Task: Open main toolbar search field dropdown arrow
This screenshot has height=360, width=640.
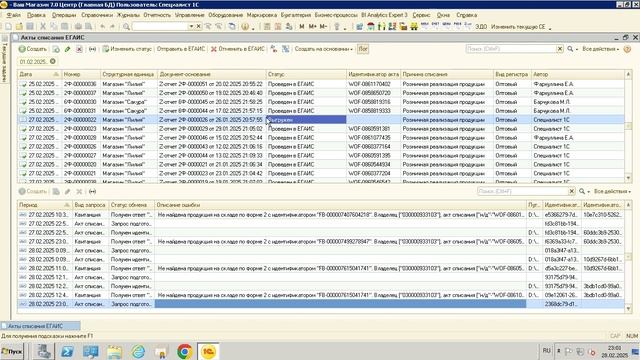Action: coord(191,27)
